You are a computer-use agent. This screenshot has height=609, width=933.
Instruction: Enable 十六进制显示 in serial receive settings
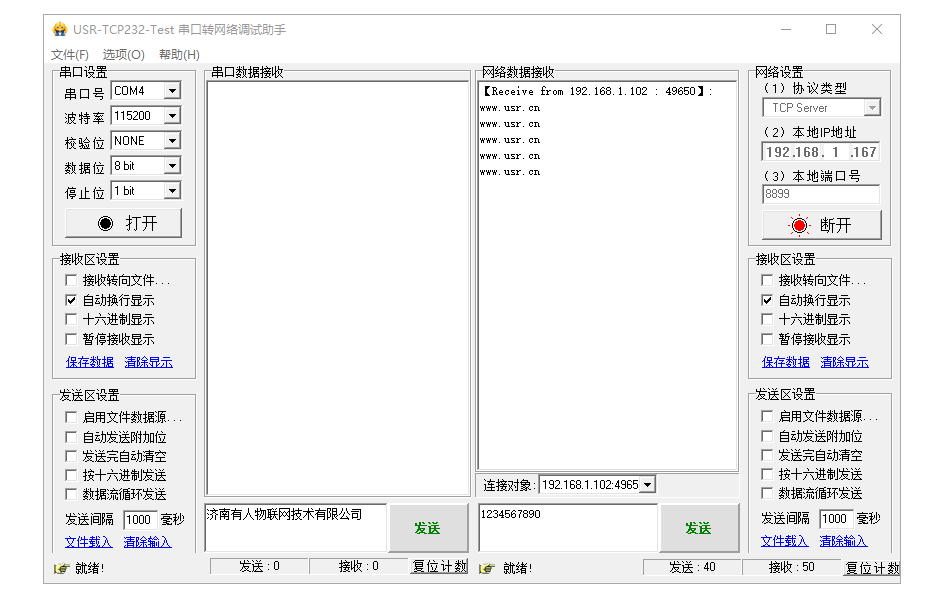point(71,319)
